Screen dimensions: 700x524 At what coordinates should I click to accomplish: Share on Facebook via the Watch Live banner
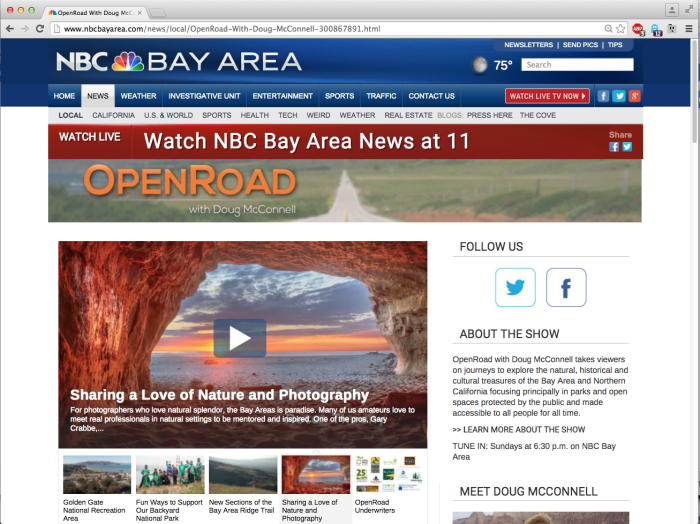coord(614,147)
